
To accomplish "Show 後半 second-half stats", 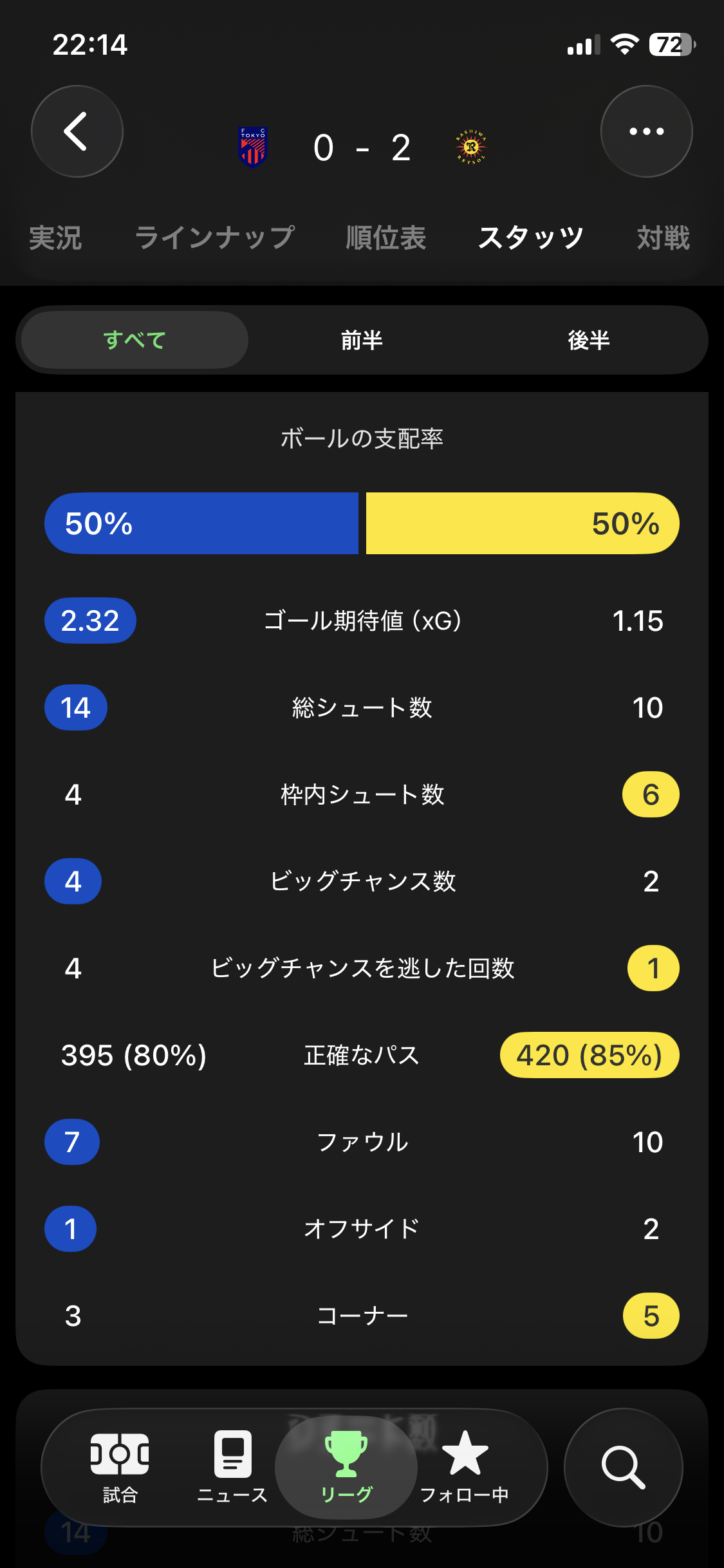I will [588, 340].
